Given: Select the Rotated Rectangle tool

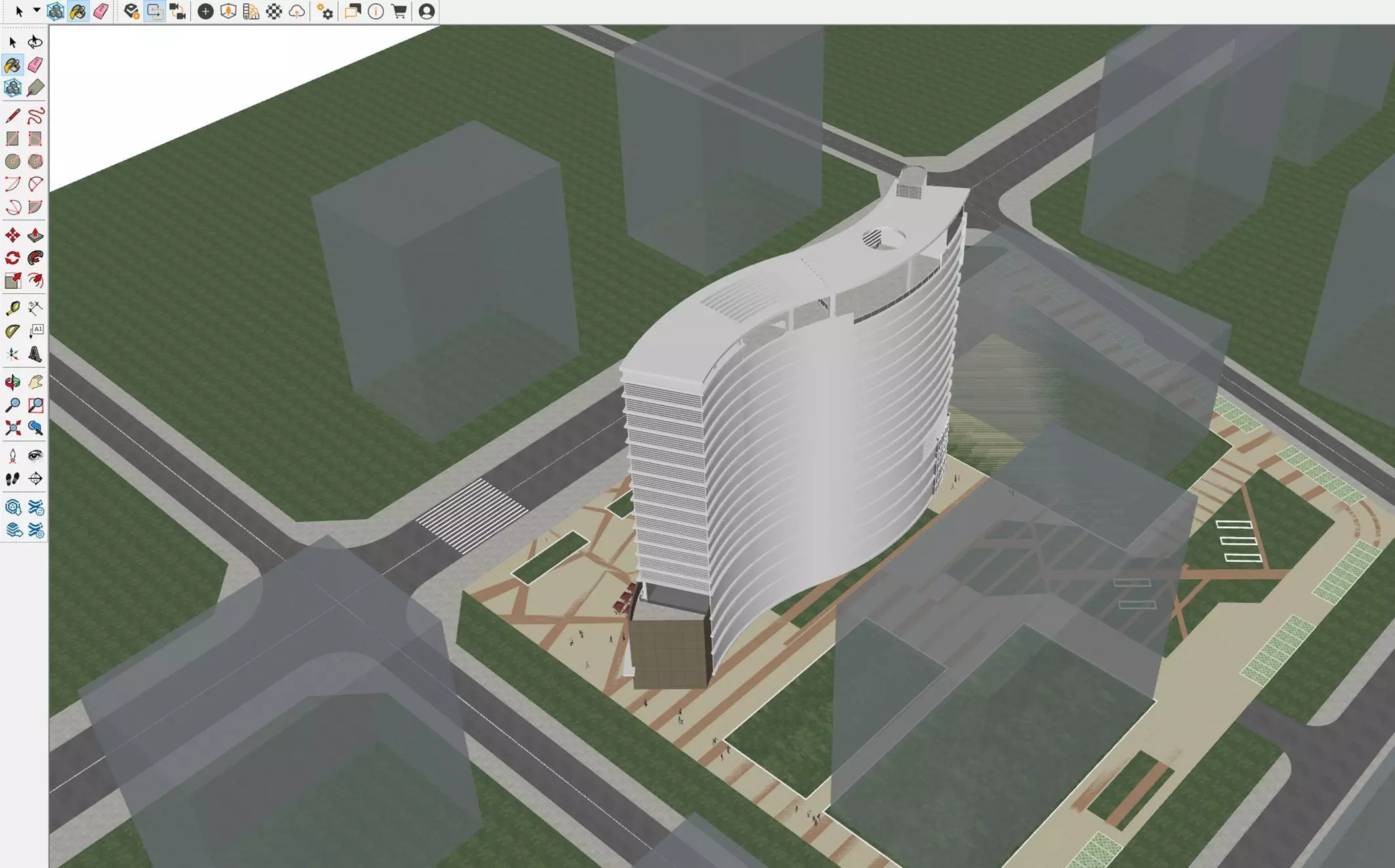Looking at the screenshot, I should coord(35,138).
